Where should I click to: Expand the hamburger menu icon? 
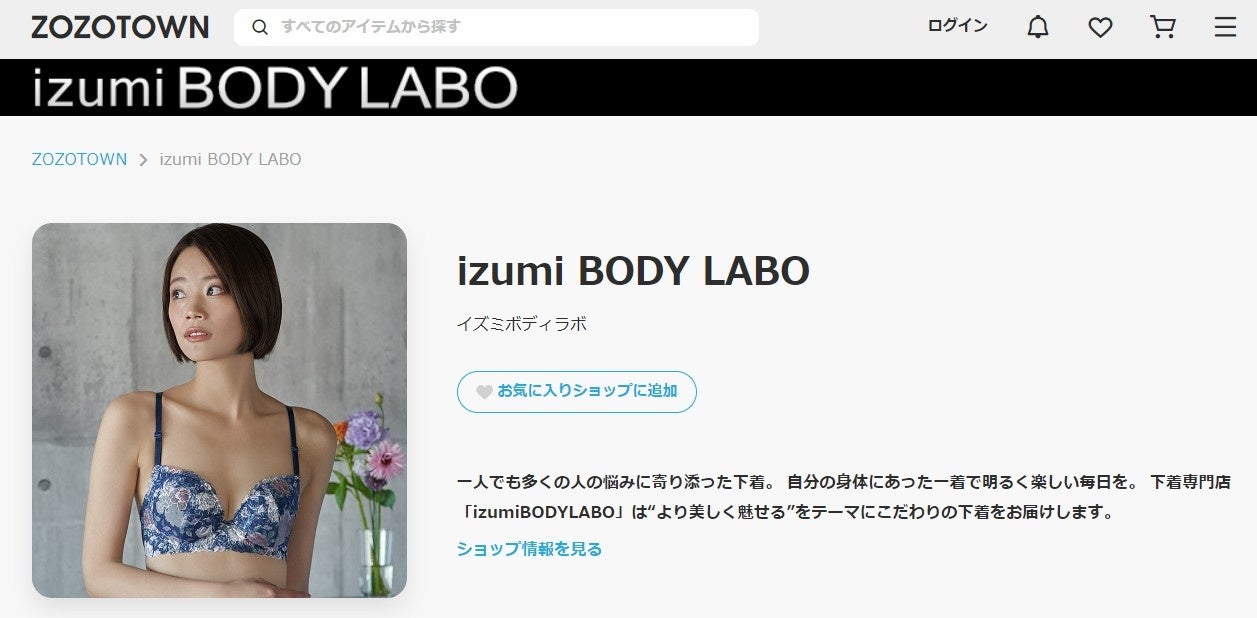pyautogui.click(x=1225, y=27)
